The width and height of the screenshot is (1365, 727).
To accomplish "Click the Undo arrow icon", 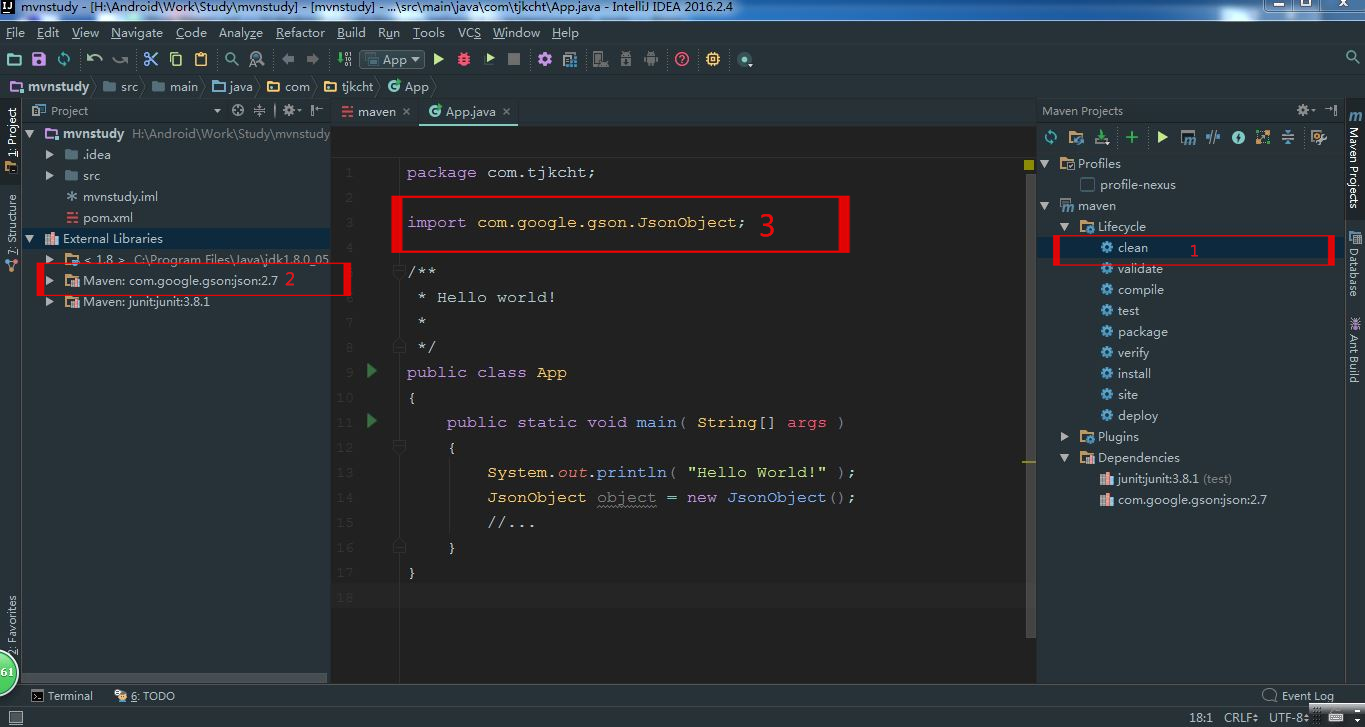I will (x=95, y=60).
